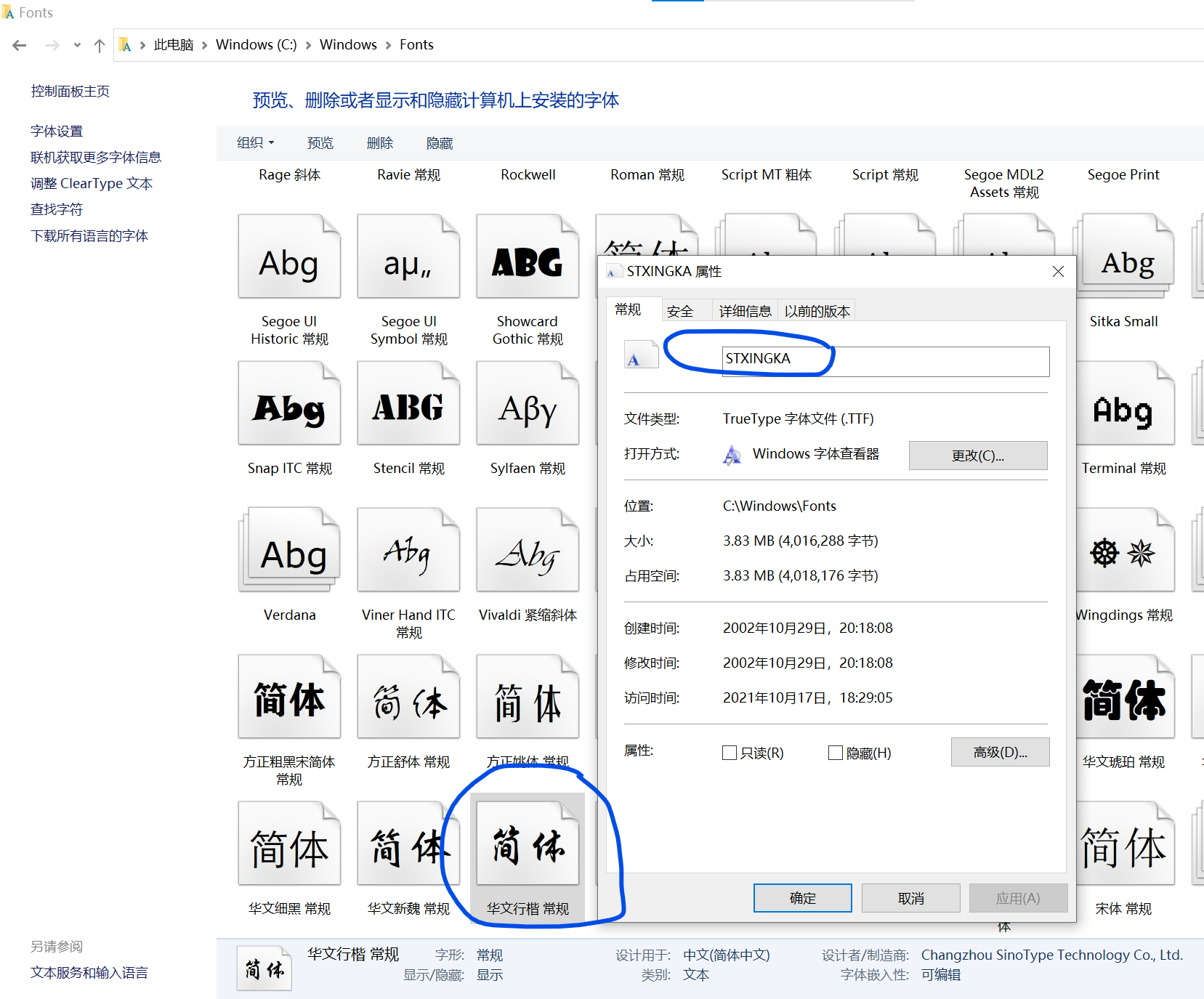Open the address bar history chevron
Viewport: 1204px width, 999px height.
(x=77, y=44)
